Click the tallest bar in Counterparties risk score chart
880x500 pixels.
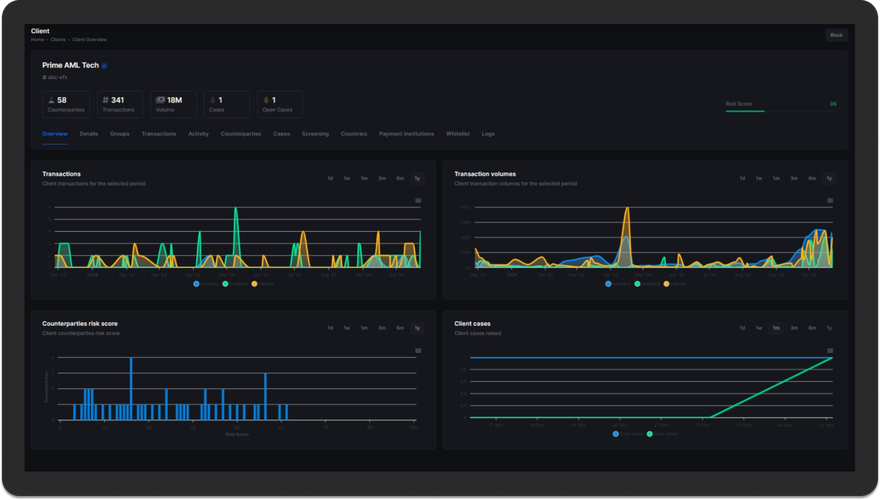click(131, 388)
